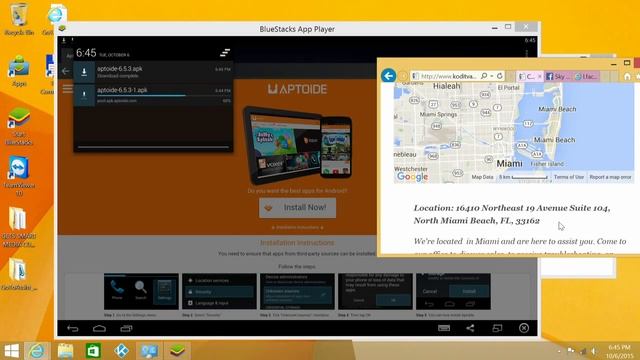This screenshot has width=640, height=360.
Task: Tap the clear-all notifications icon
Action: (225, 53)
